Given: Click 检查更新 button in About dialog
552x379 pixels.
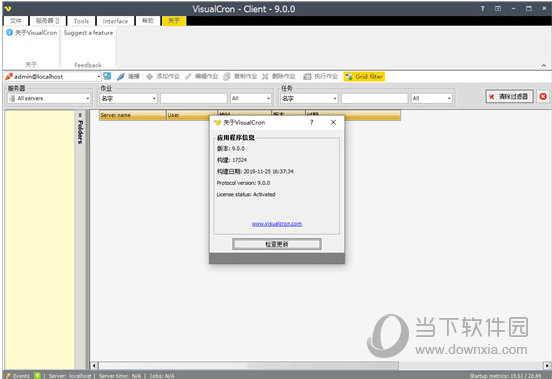Looking at the screenshot, I should coord(277,244).
